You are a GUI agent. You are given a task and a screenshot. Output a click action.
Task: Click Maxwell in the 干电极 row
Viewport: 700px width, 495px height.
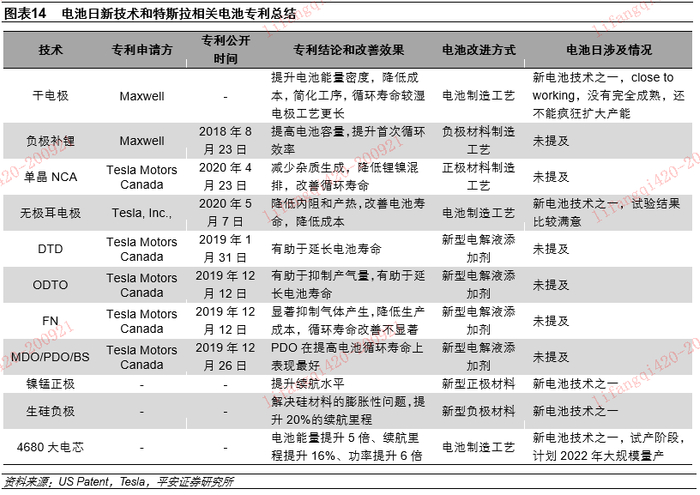(142, 96)
